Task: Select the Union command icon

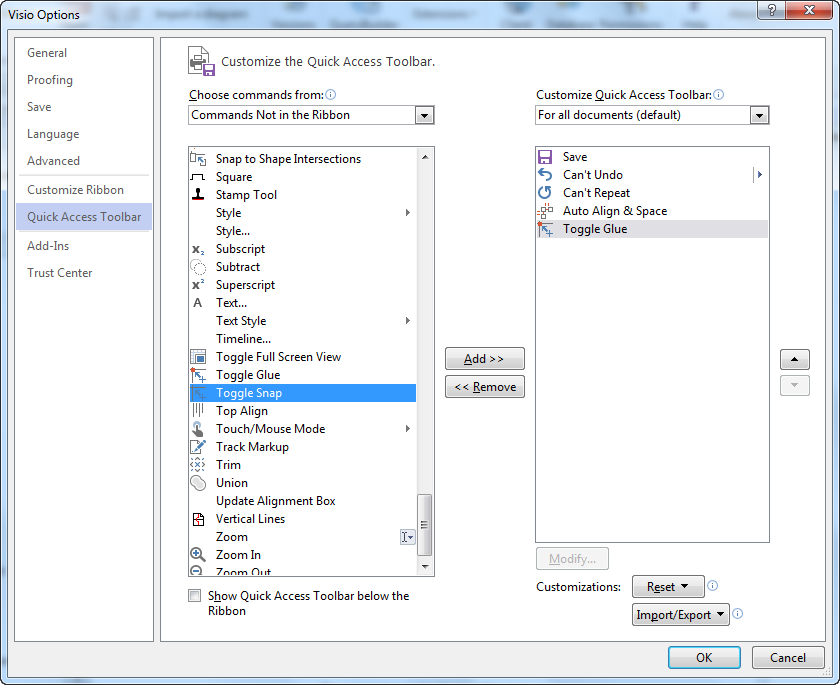Action: coord(198,483)
